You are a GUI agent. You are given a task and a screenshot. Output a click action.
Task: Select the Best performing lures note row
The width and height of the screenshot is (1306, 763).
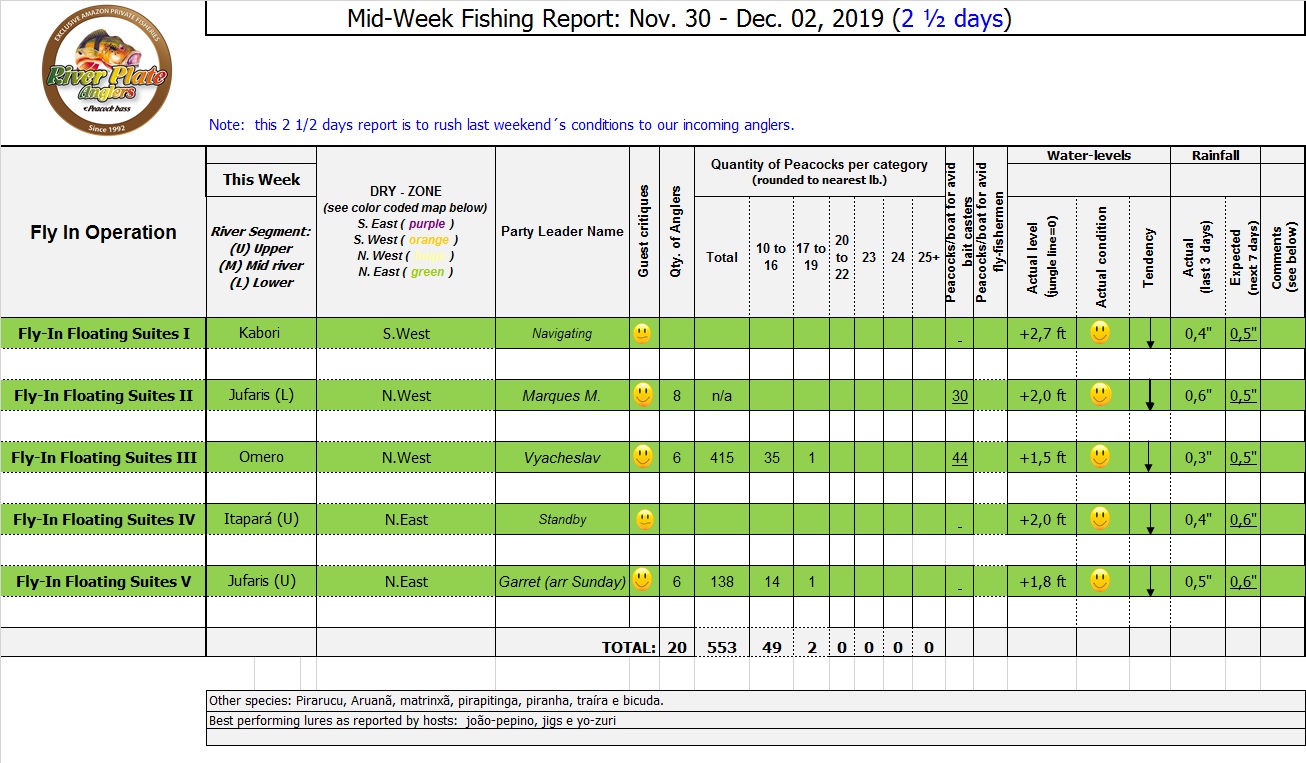412,720
